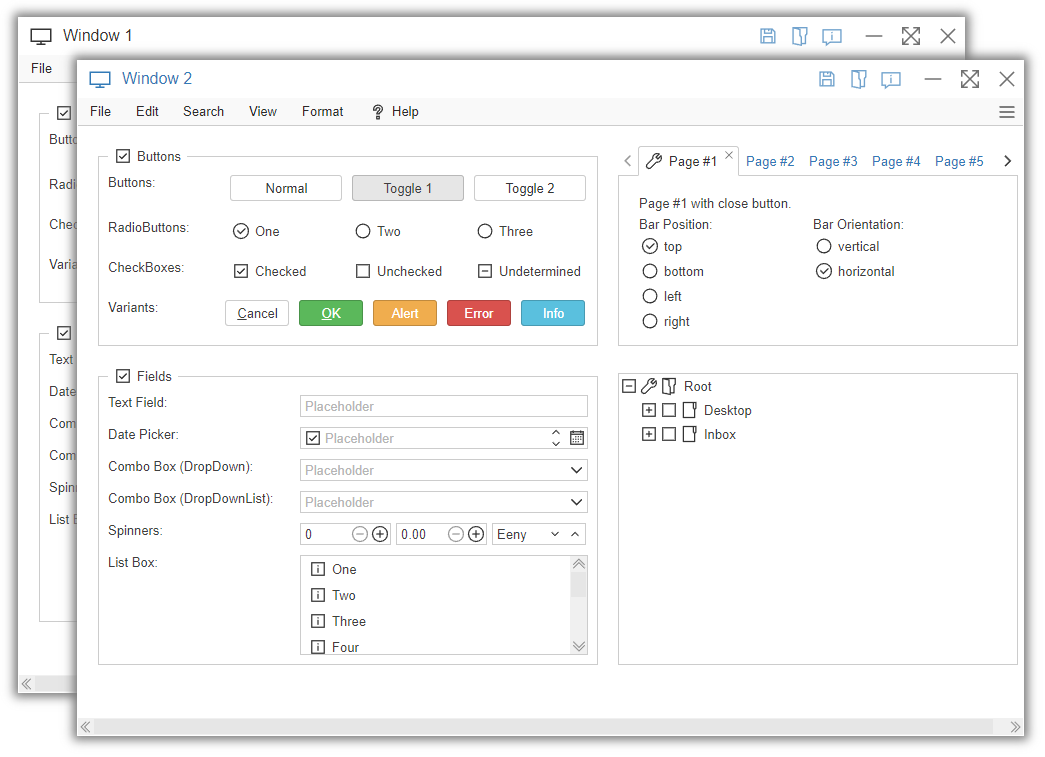Select previous value in Eeny spinner (up chevron)
Screen dimensions: 1045x757
coord(574,534)
